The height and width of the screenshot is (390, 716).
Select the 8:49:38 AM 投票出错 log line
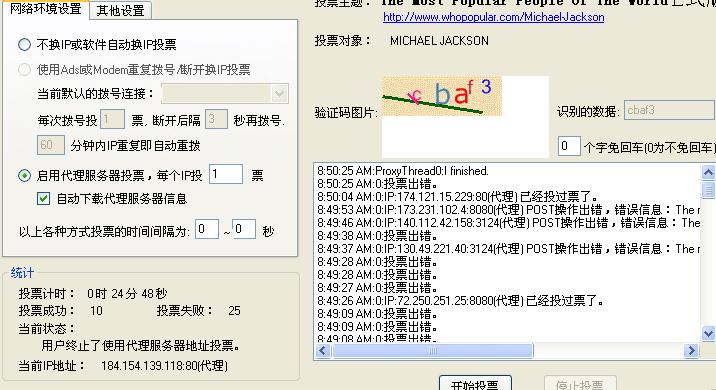pyautogui.click(x=377, y=236)
